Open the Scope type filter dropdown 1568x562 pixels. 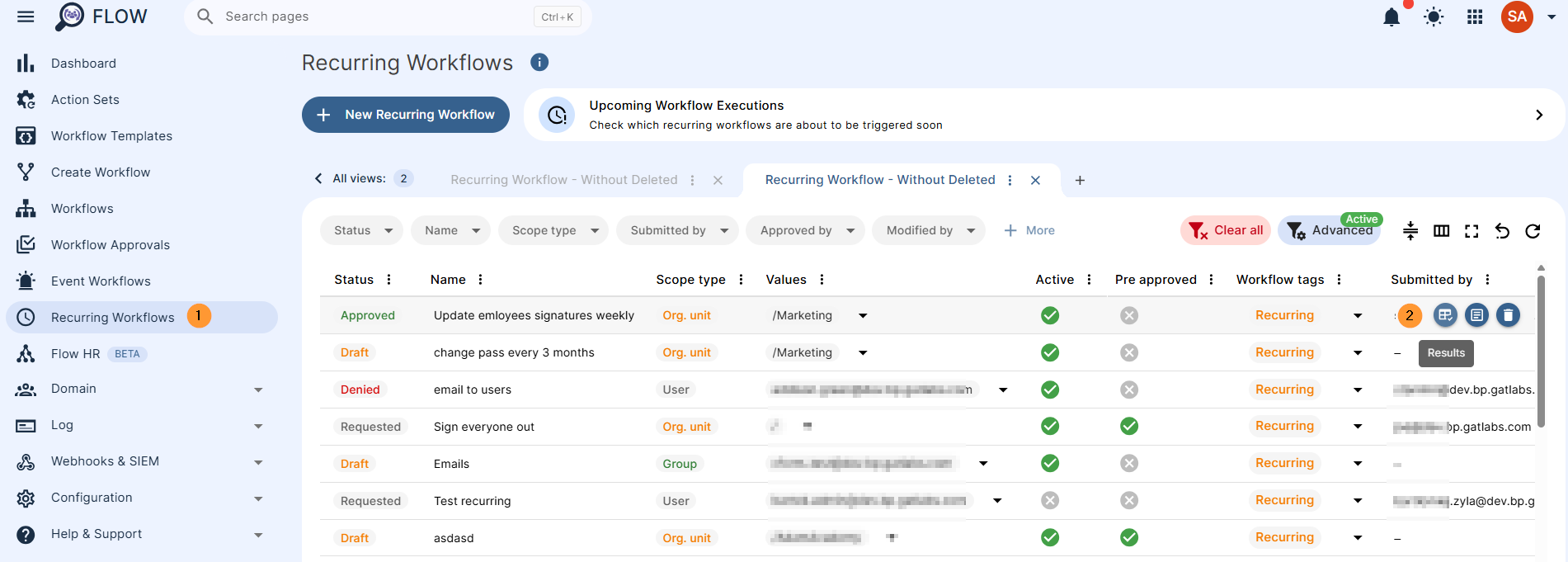553,230
